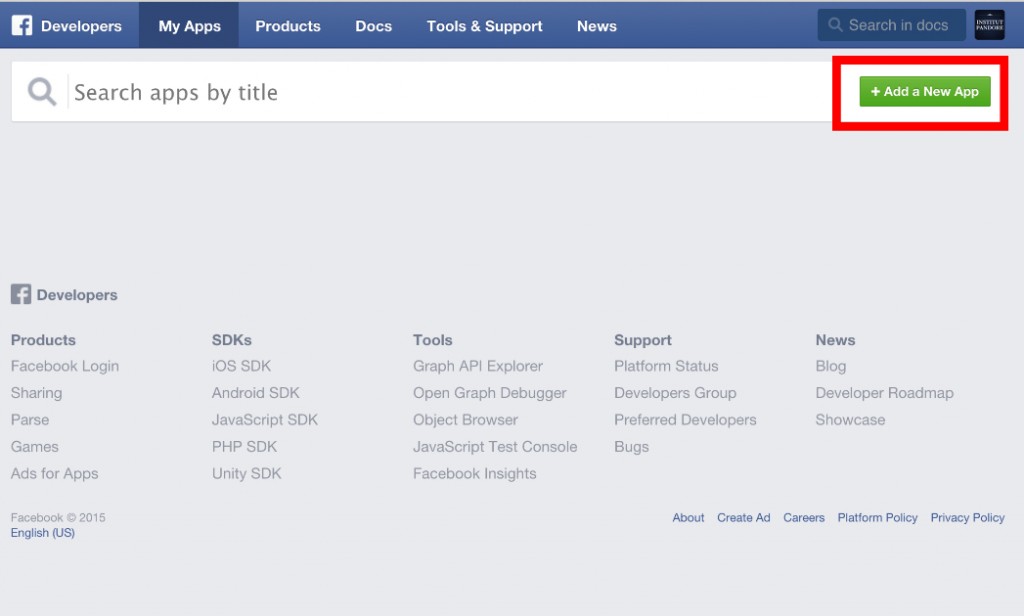This screenshot has width=1024, height=616.
Task: Click the SDKs footer heading
Action: [232, 340]
